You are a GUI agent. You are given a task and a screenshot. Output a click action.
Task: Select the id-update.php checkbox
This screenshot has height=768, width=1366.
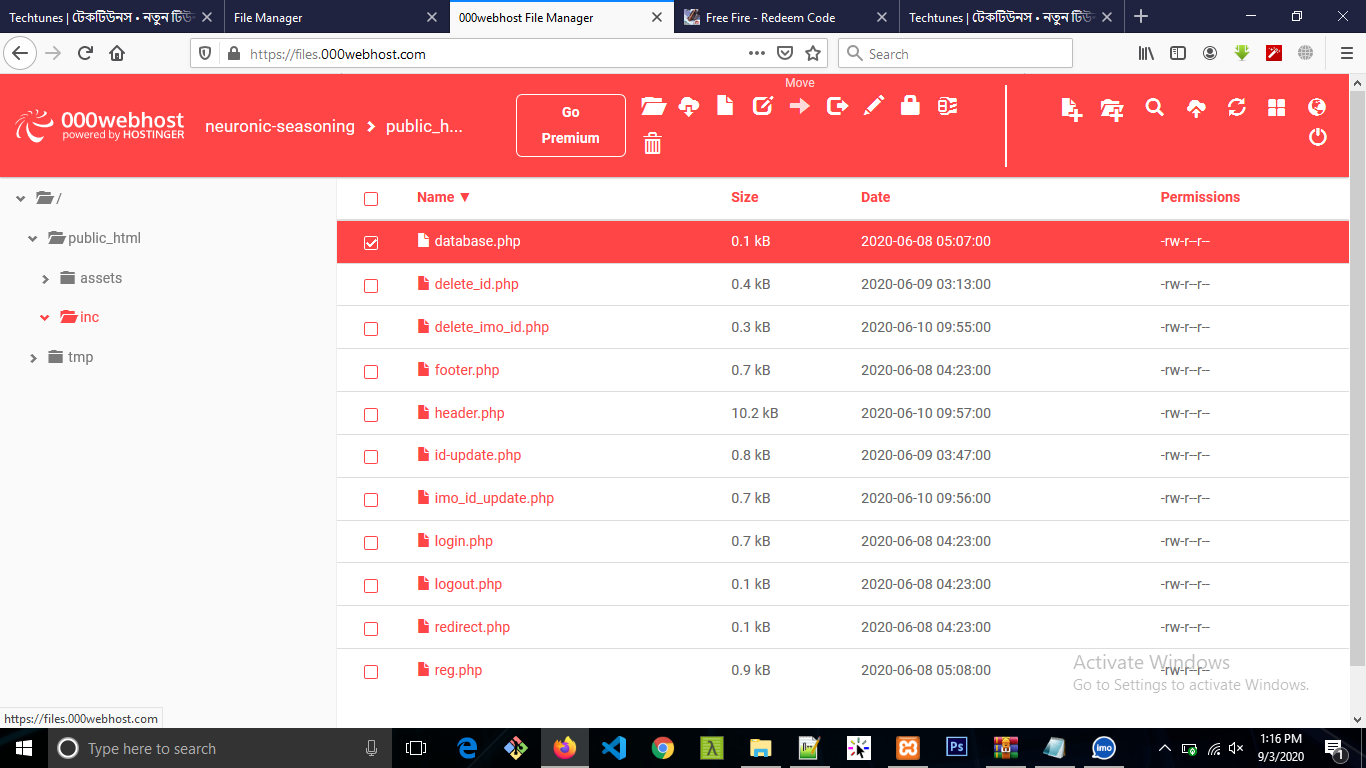(x=371, y=457)
